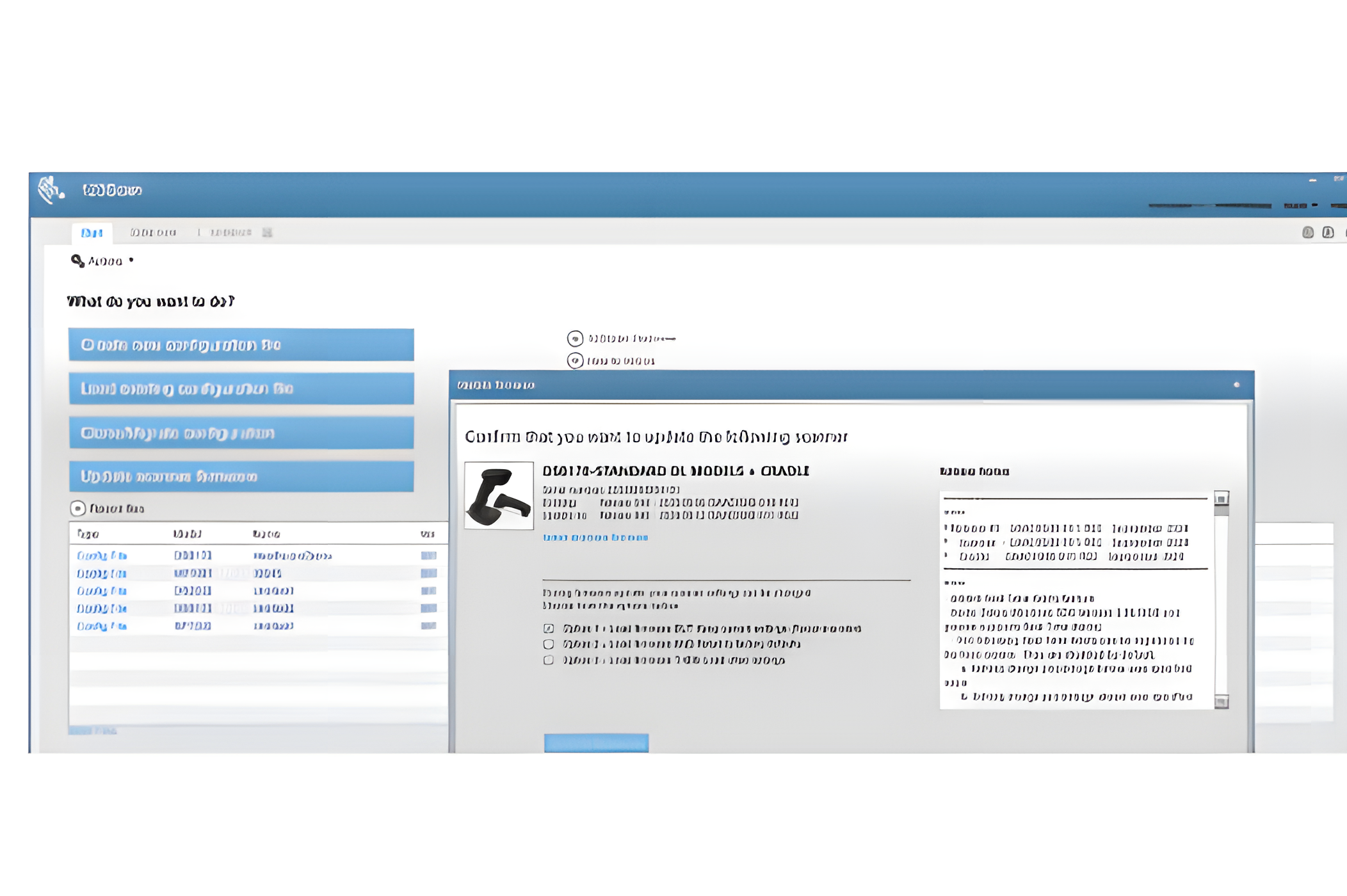1347x896 pixels.
Task: Click the first help icon at top right
Action: [x=1308, y=232]
